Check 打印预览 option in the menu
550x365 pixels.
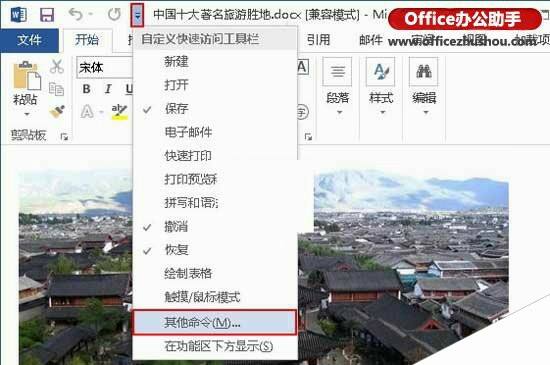tap(215, 179)
